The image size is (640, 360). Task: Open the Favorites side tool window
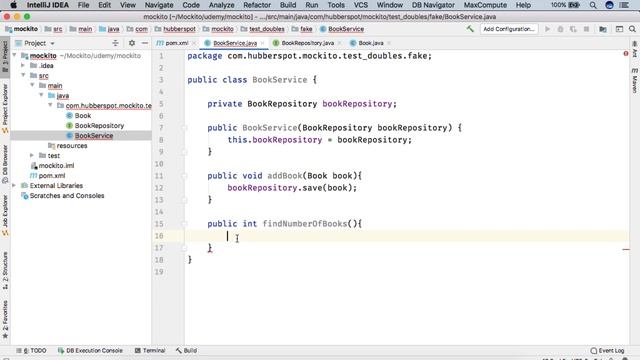click(x=5, y=319)
